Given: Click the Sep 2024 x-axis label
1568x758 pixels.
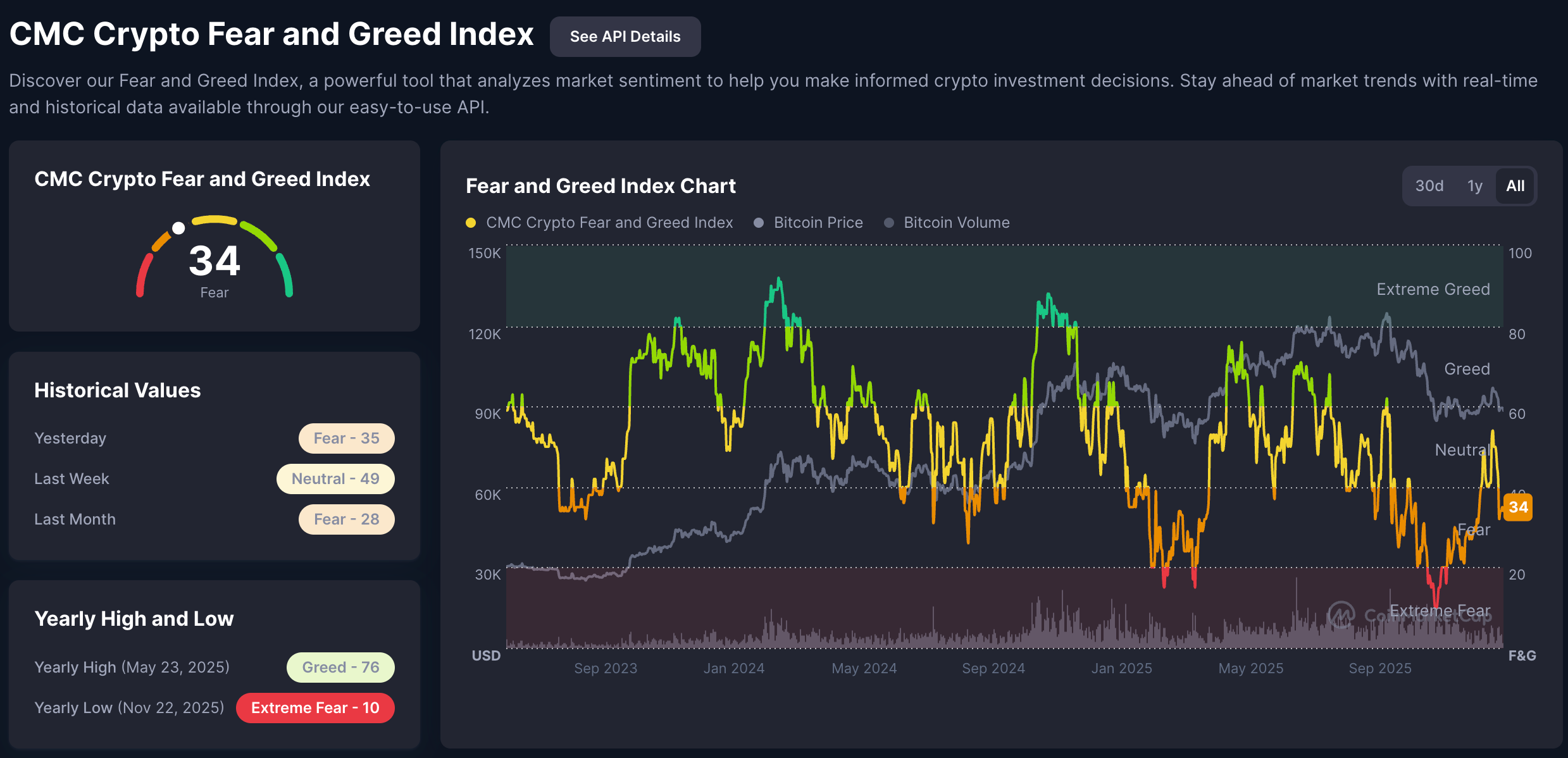Looking at the screenshot, I should click(x=993, y=669).
